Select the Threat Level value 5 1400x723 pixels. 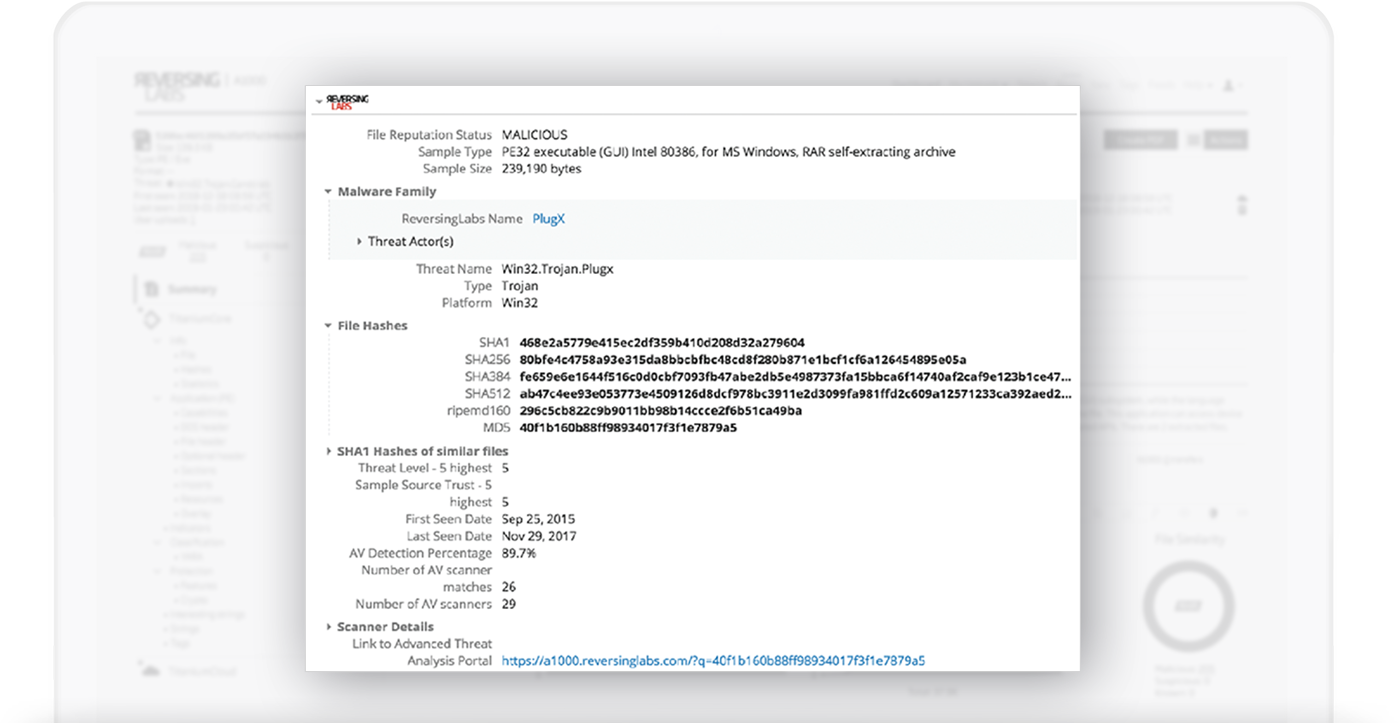[x=505, y=468]
